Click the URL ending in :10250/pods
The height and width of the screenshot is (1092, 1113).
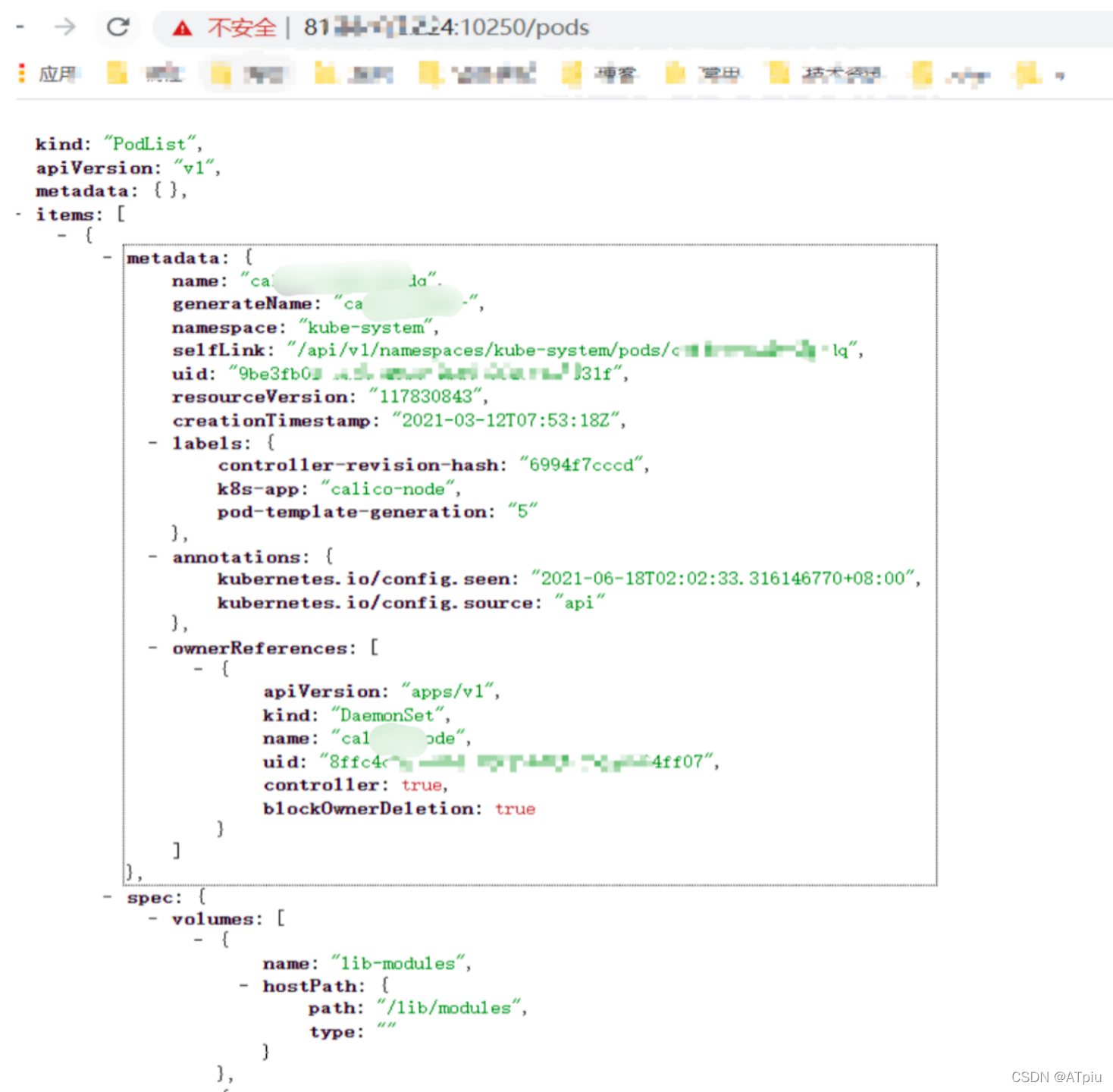447,27
